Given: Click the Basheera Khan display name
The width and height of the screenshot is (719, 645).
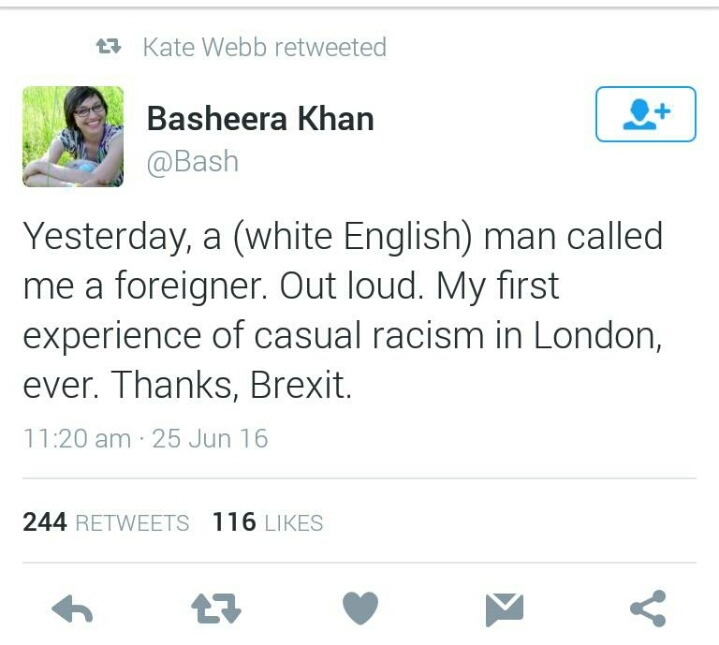Looking at the screenshot, I should 260,119.
